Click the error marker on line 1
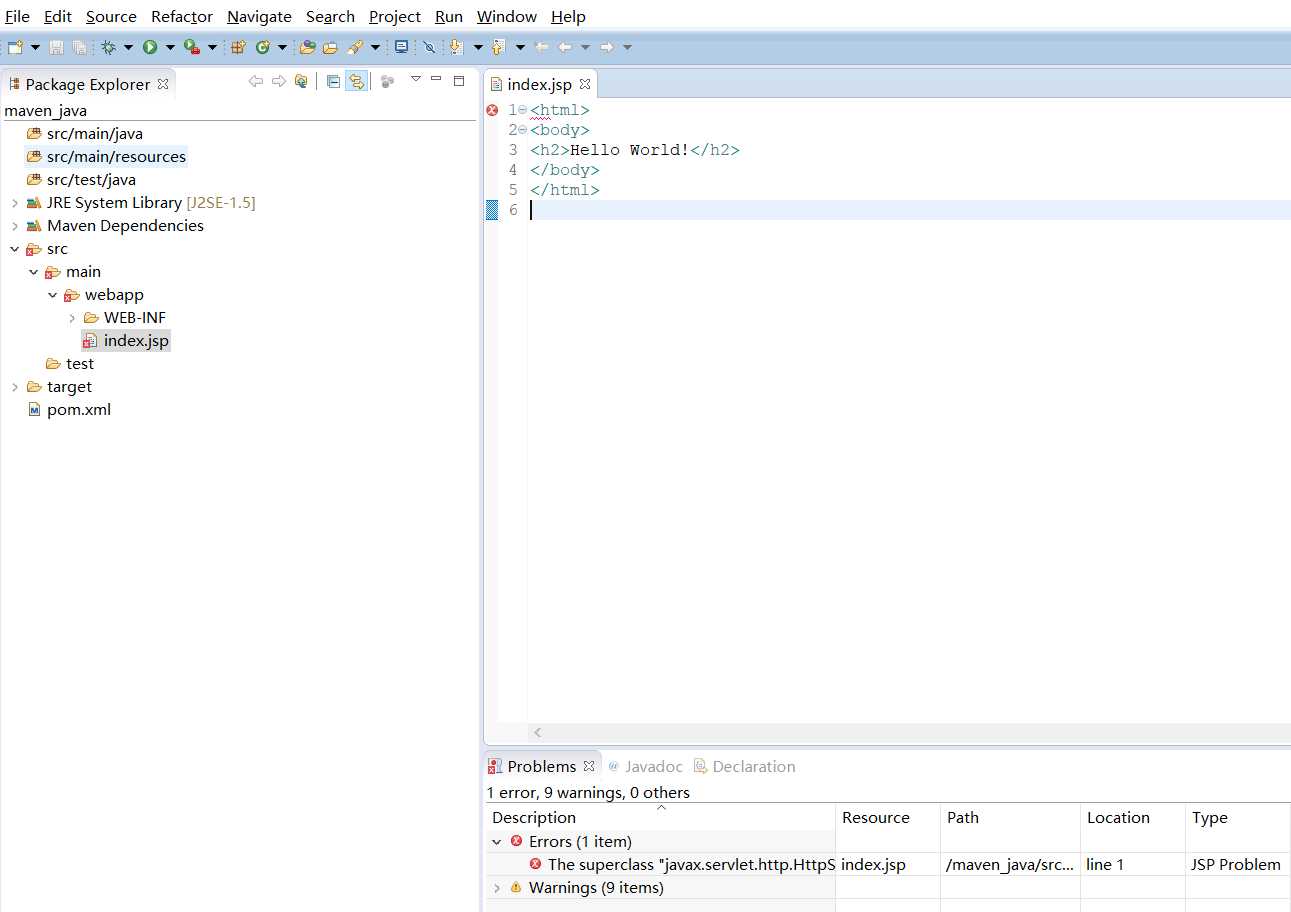Screen dimensions: 1291x912 tap(492, 110)
